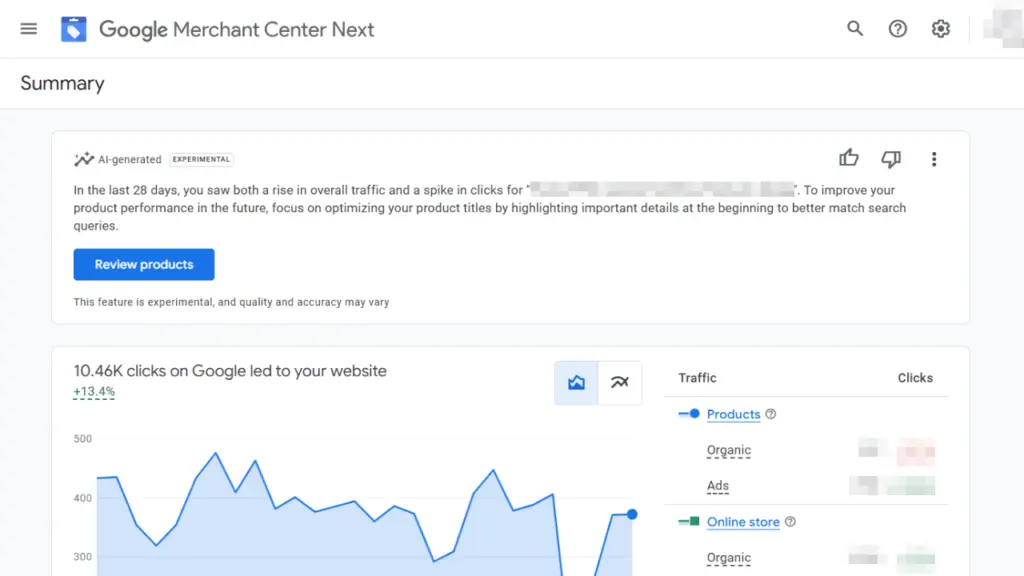Give thumbs up to AI-generated insight
Screen dimensions: 1024x576
[x=849, y=158]
